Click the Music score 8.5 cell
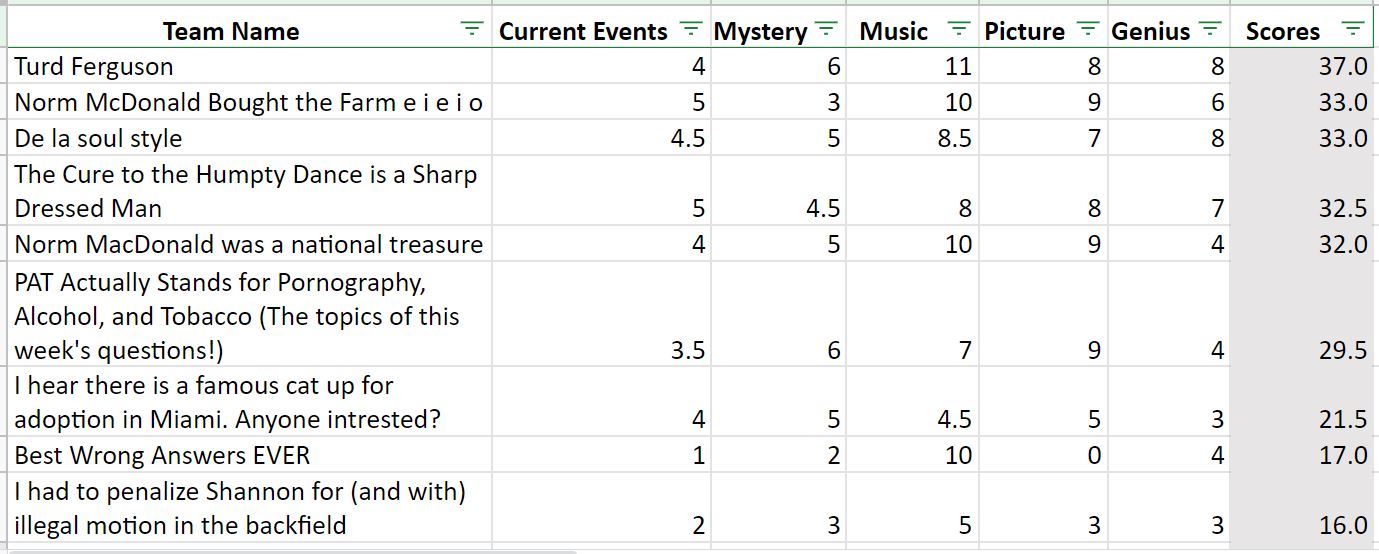 [x=913, y=138]
